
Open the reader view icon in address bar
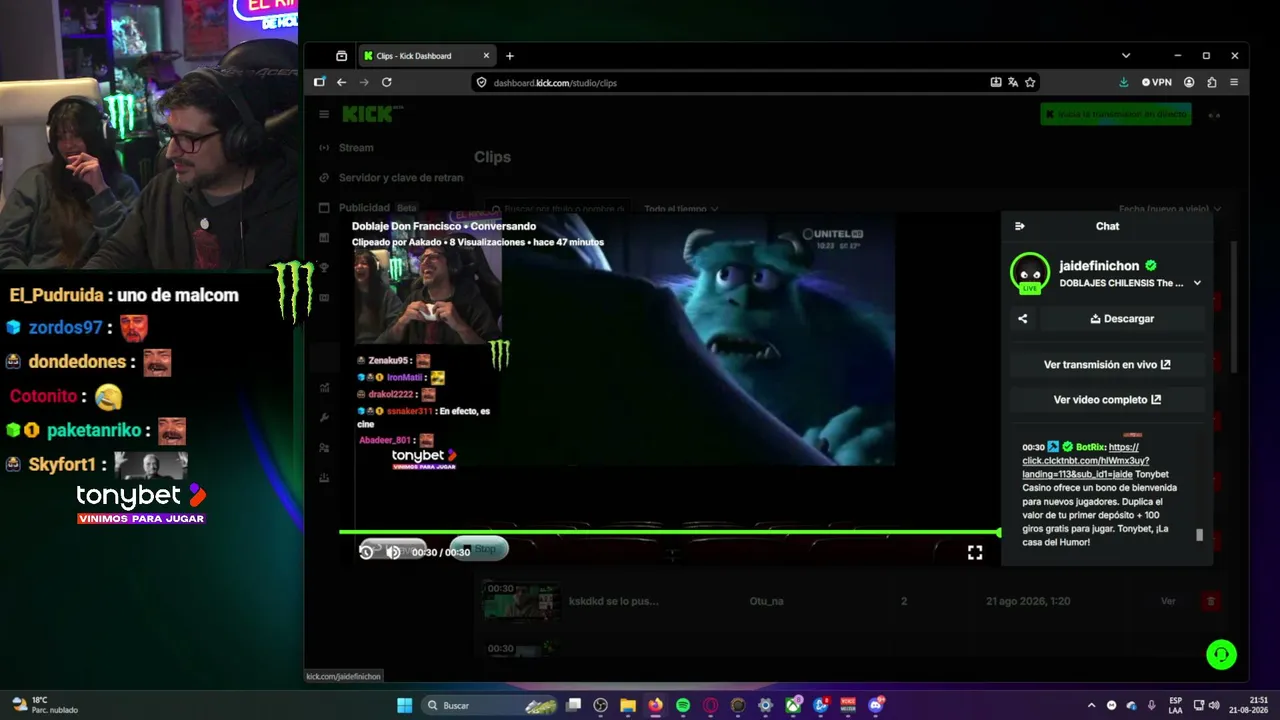pyautogui.click(x=996, y=82)
